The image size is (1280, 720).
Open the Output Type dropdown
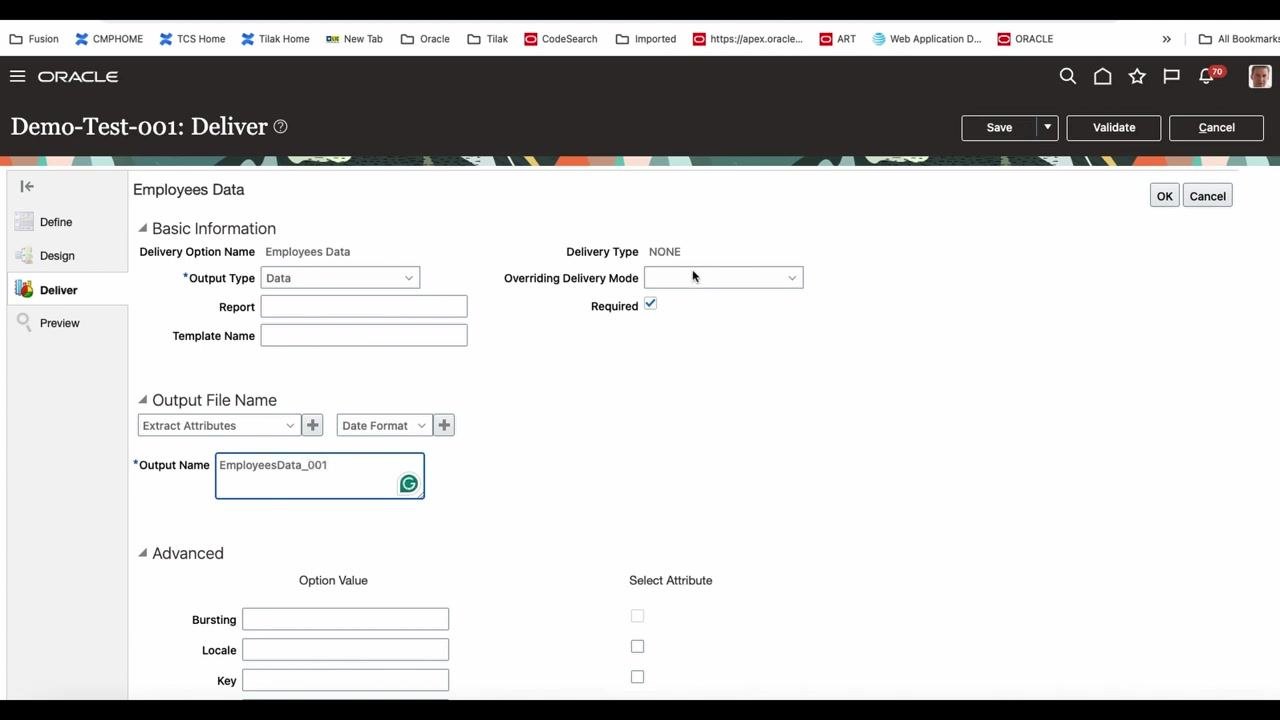click(340, 278)
